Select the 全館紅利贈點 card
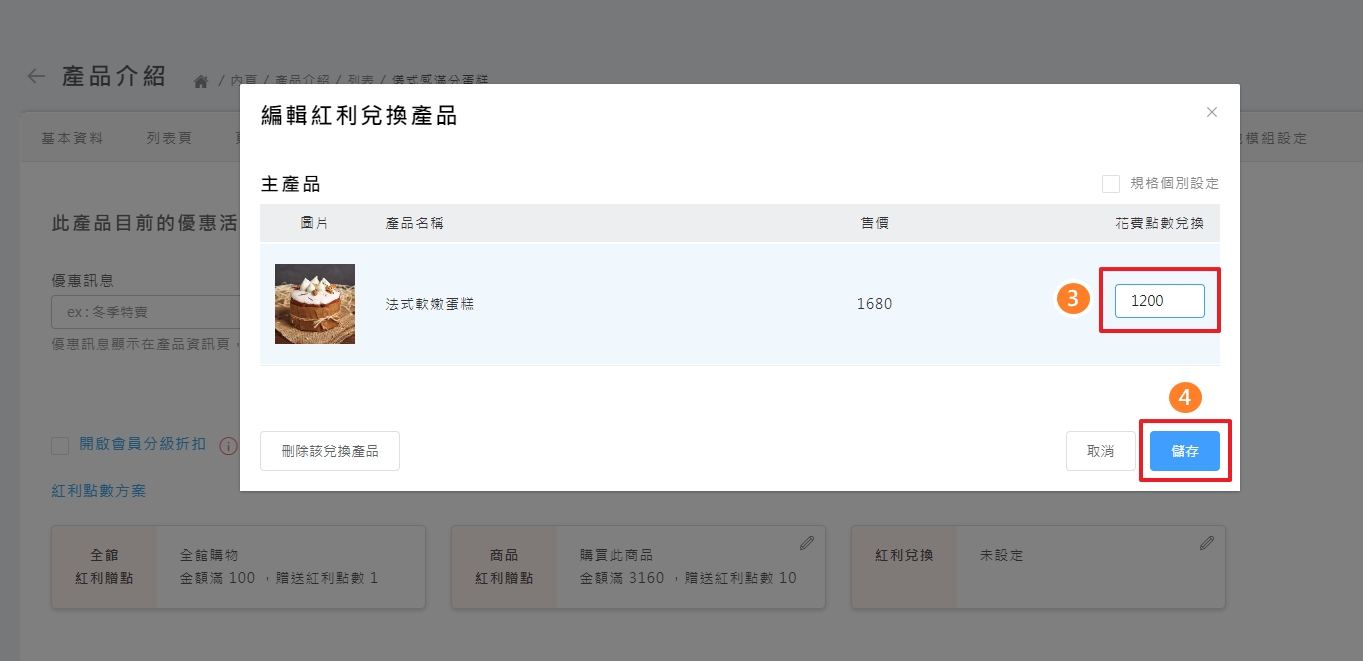Viewport: 1363px width, 661px height. pos(238,567)
